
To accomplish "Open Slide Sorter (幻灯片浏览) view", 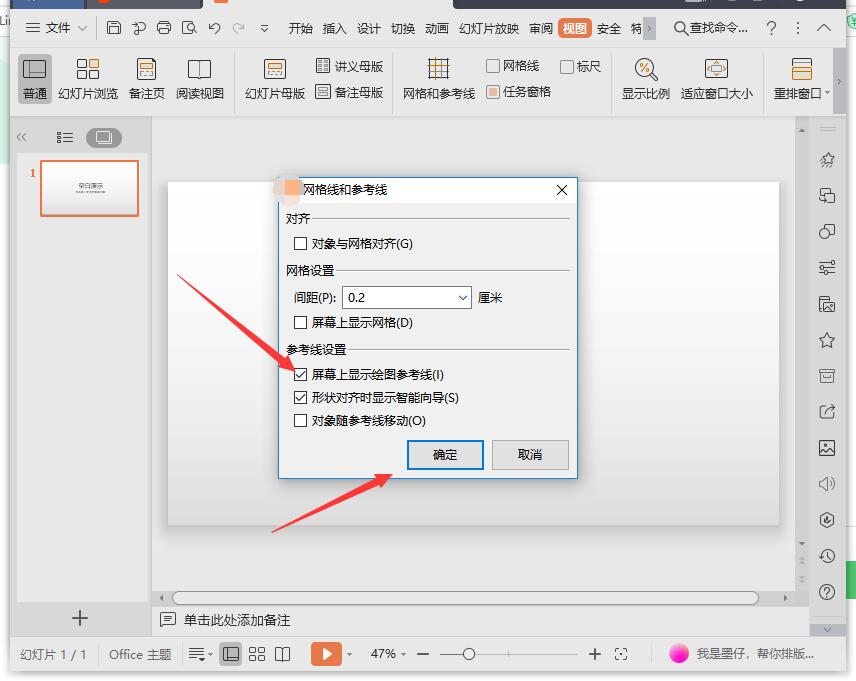I will [88, 78].
